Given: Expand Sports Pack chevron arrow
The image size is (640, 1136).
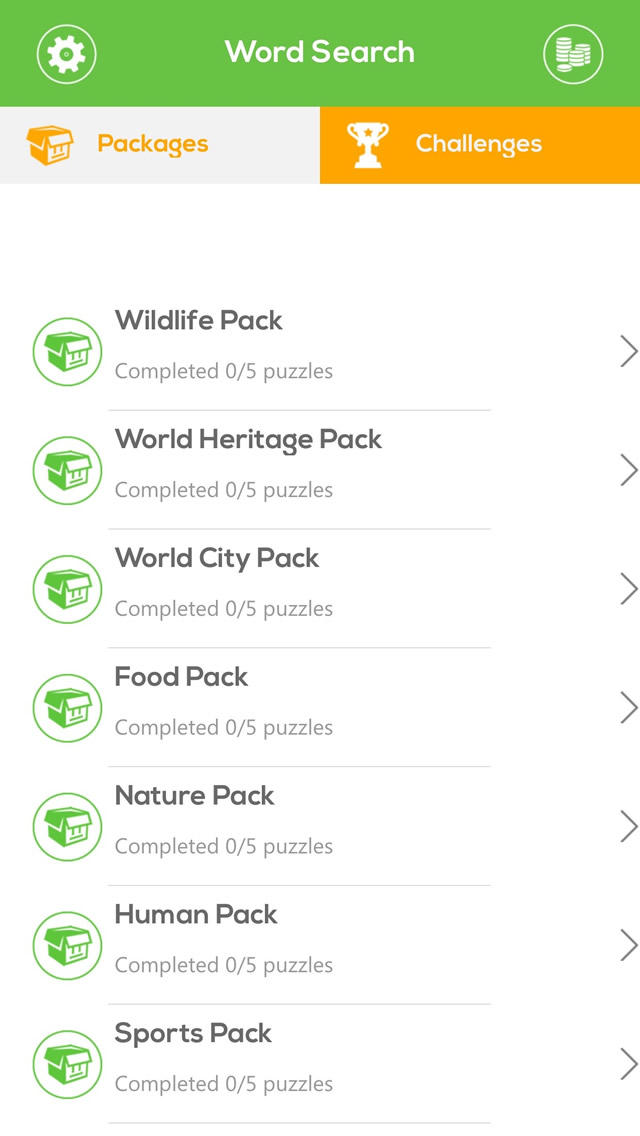Looking at the screenshot, I should (x=628, y=1064).
